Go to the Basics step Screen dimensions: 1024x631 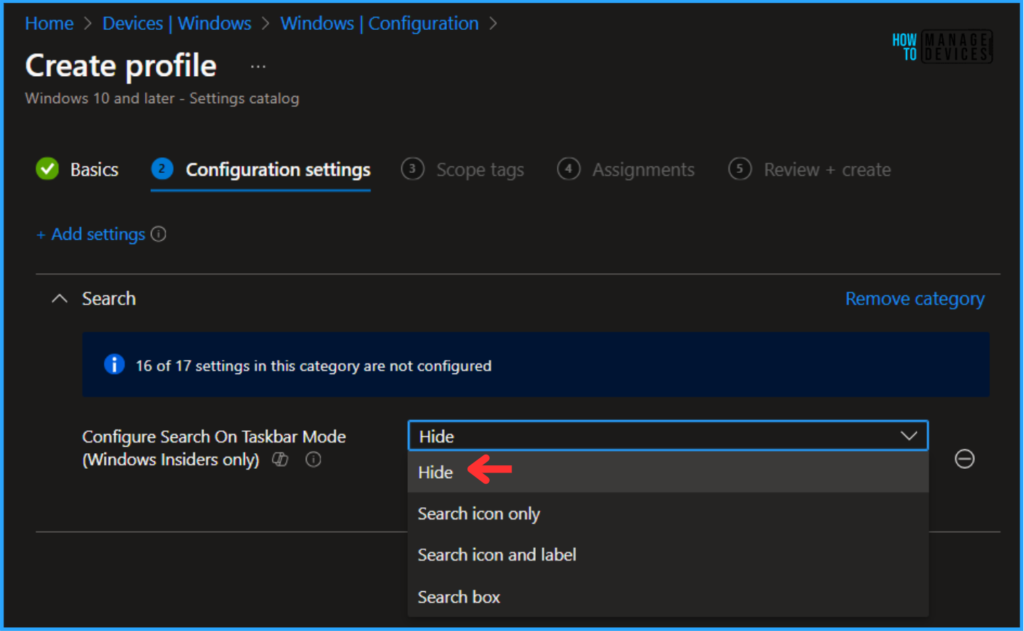78,169
